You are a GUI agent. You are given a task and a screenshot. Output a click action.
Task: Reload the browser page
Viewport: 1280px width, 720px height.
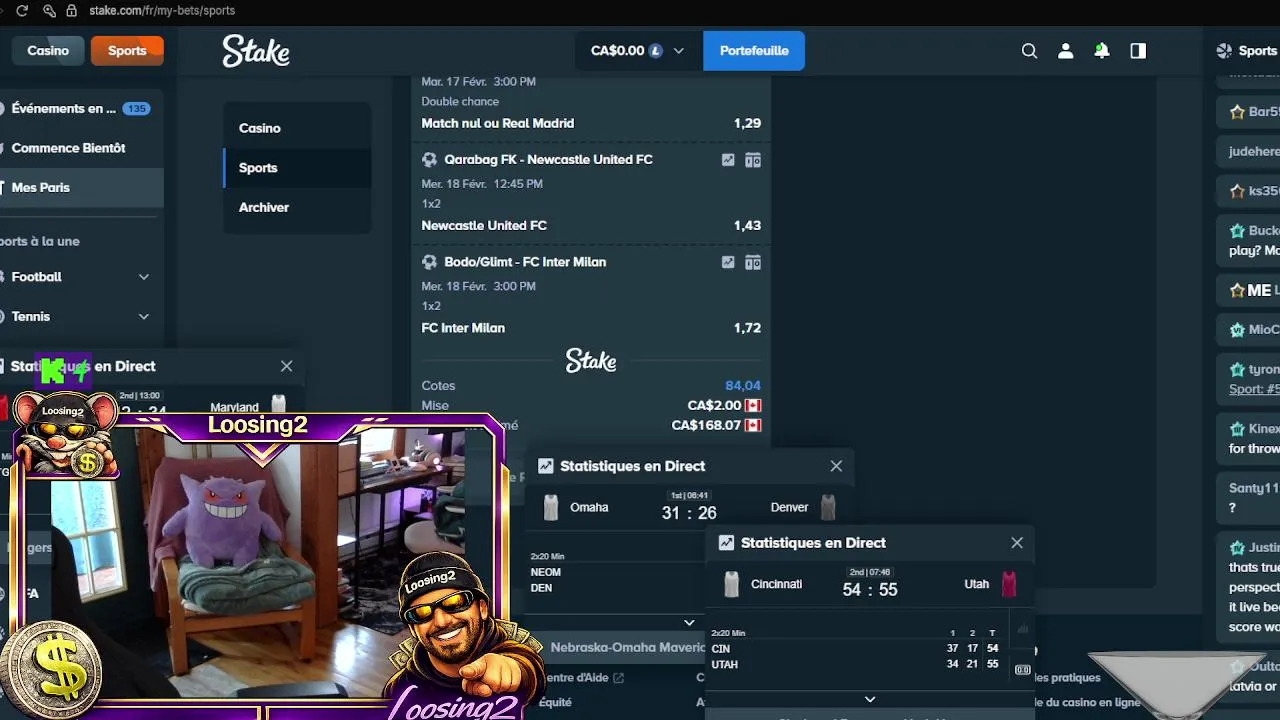(22, 10)
